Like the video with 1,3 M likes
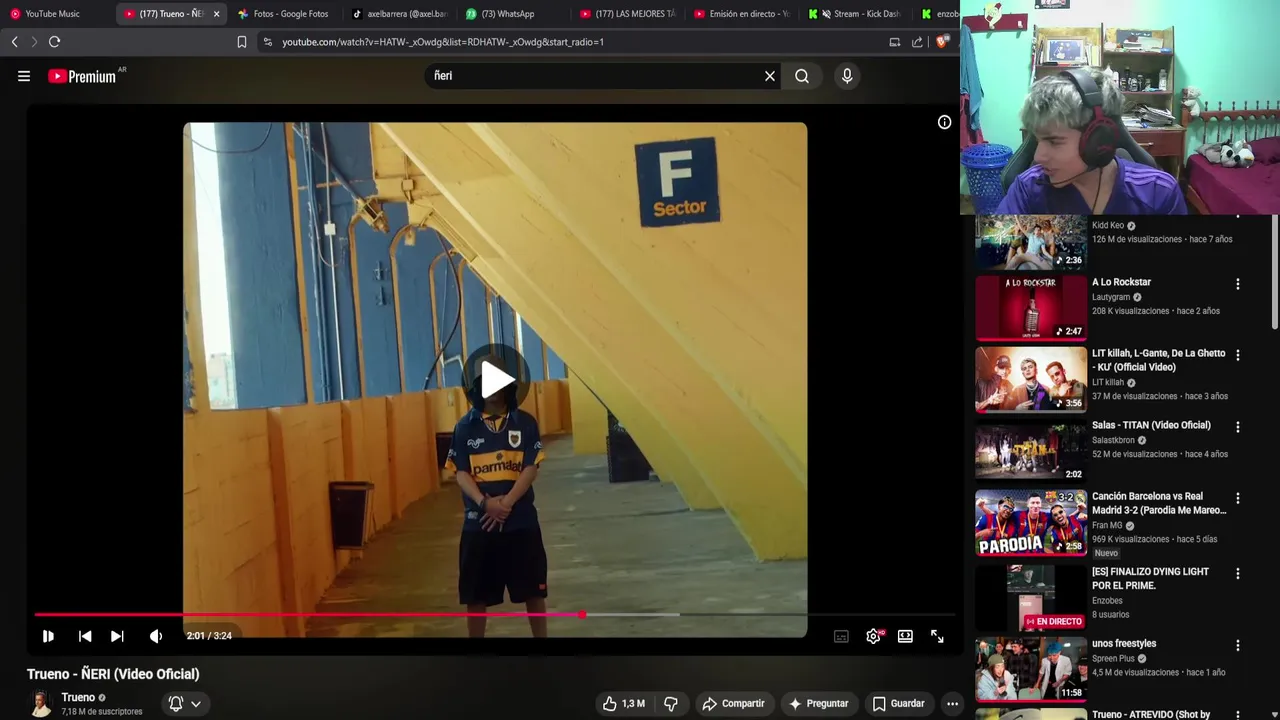This screenshot has width=1280, height=720. pos(623,703)
